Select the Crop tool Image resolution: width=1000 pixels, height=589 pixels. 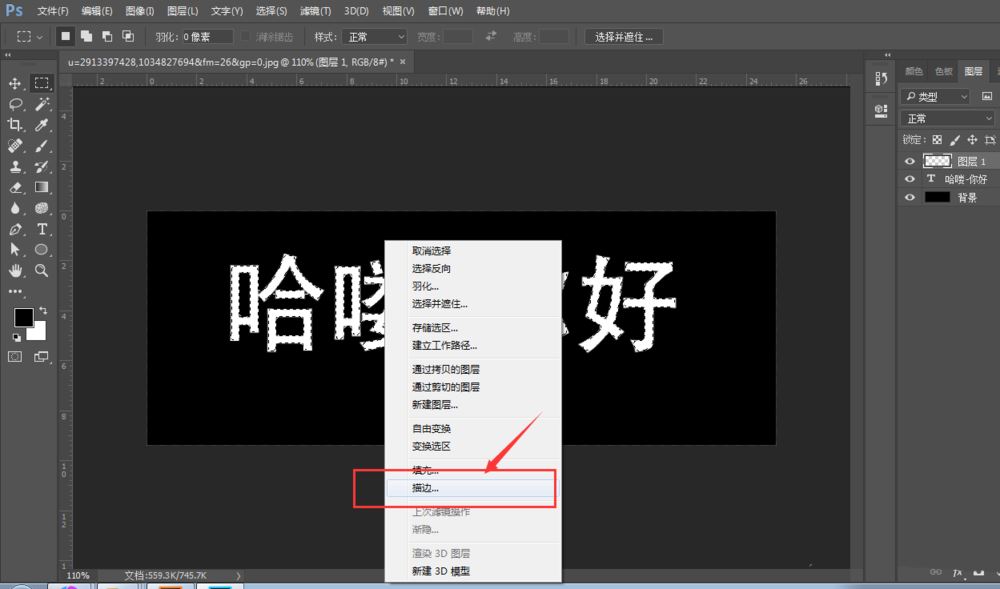pos(15,125)
